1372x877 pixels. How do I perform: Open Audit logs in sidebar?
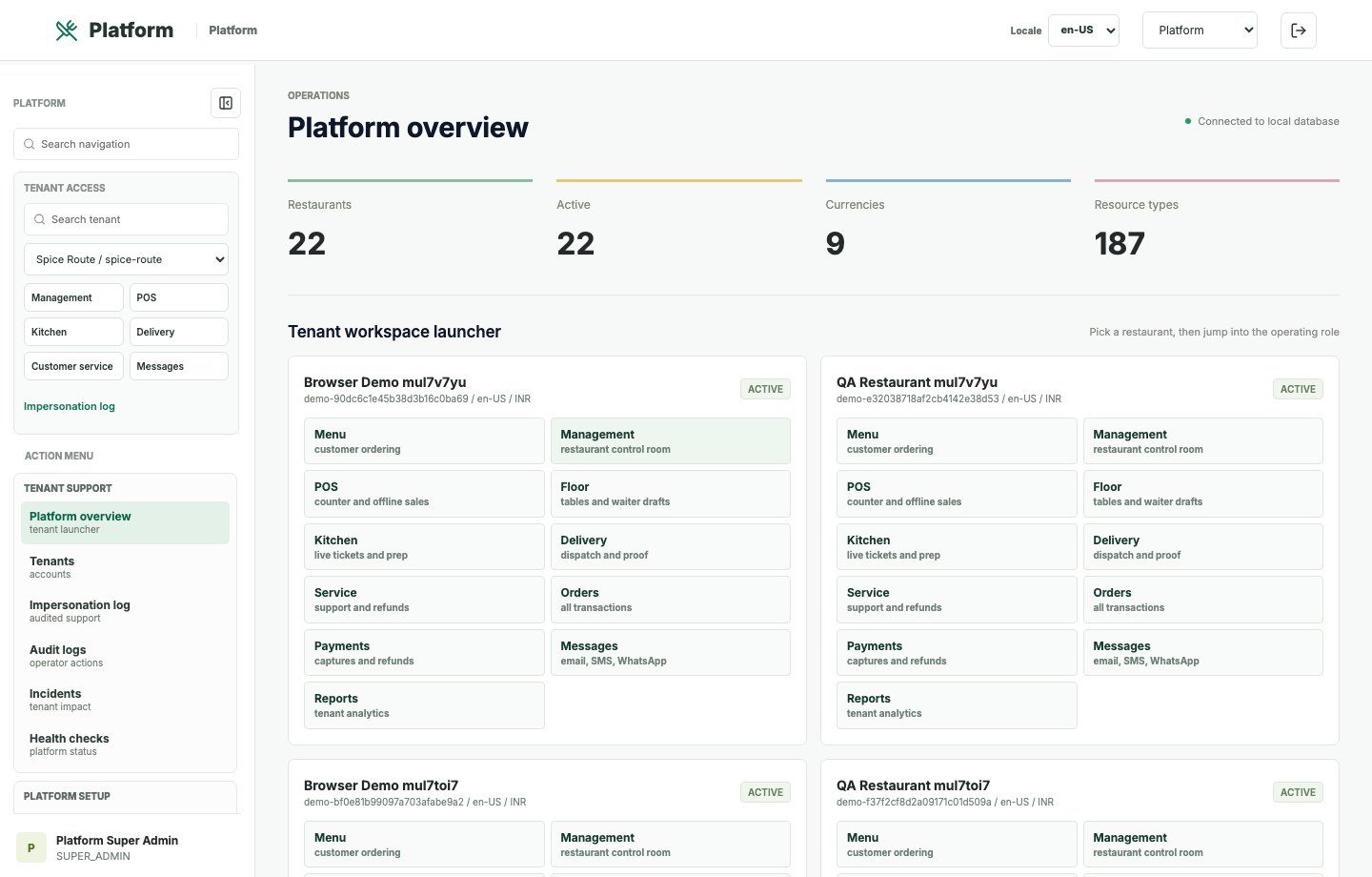pos(125,656)
